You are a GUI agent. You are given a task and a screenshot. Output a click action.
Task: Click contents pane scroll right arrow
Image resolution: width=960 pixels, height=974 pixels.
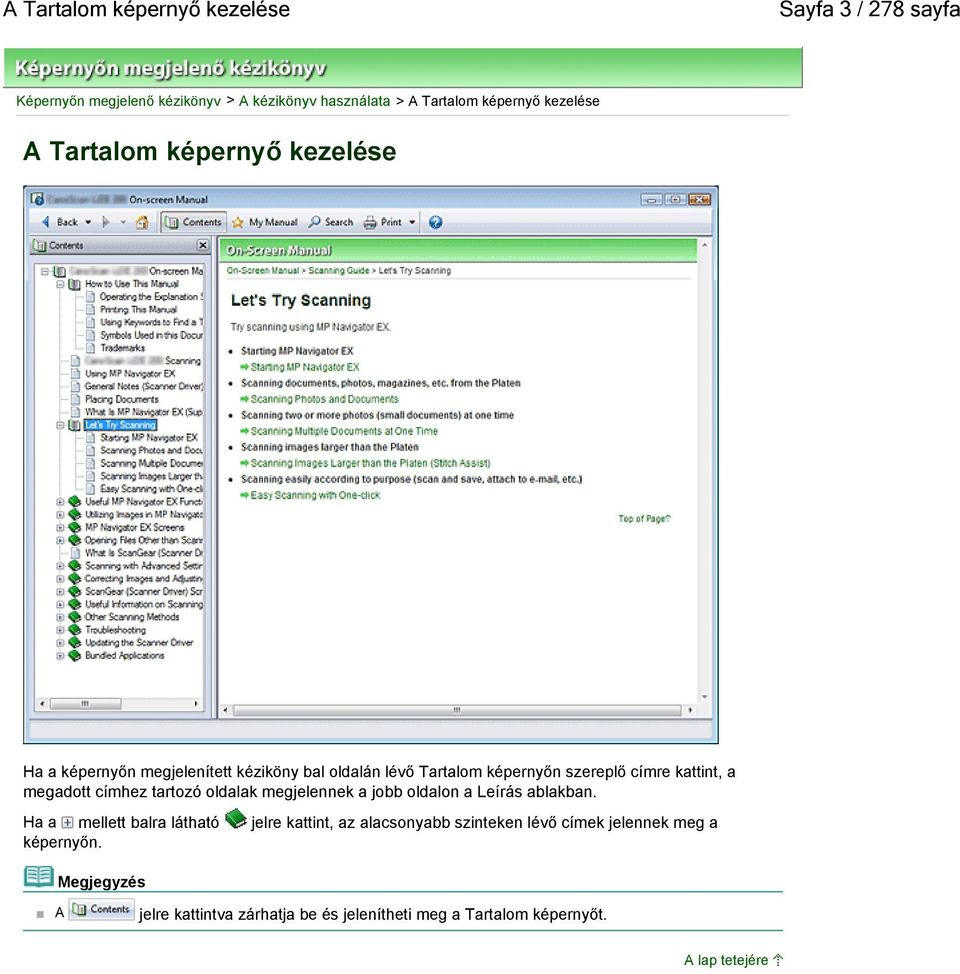[196, 704]
